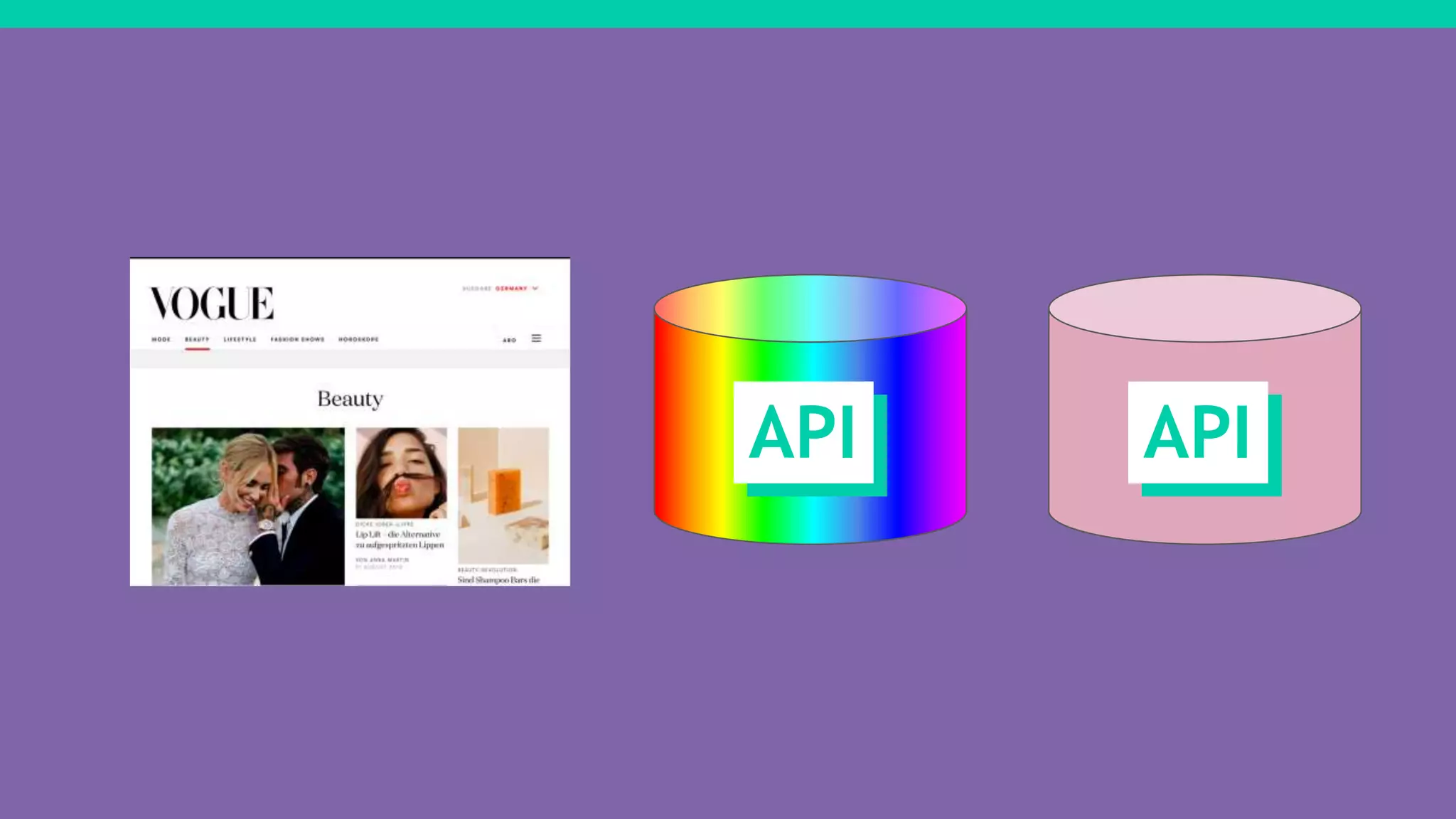1456x819 pixels.
Task: Click the Beauty page heading
Action: (350, 399)
